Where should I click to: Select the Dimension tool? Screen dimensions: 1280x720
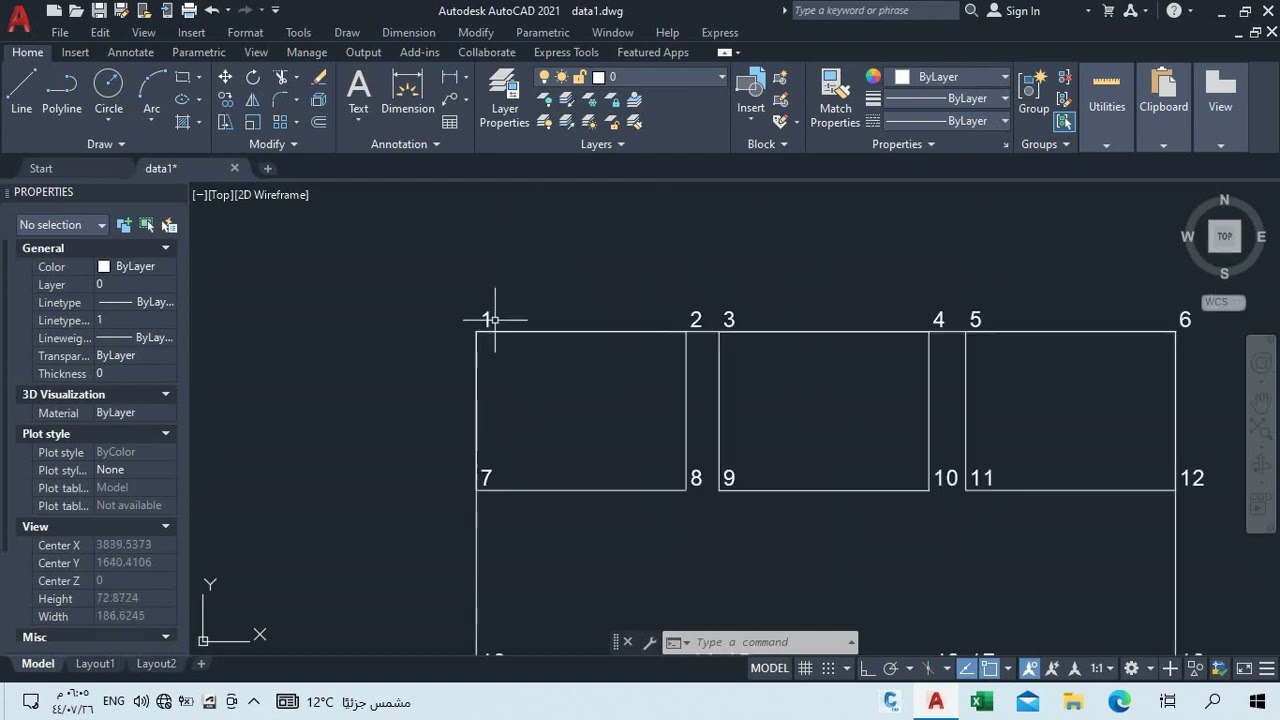point(407,92)
